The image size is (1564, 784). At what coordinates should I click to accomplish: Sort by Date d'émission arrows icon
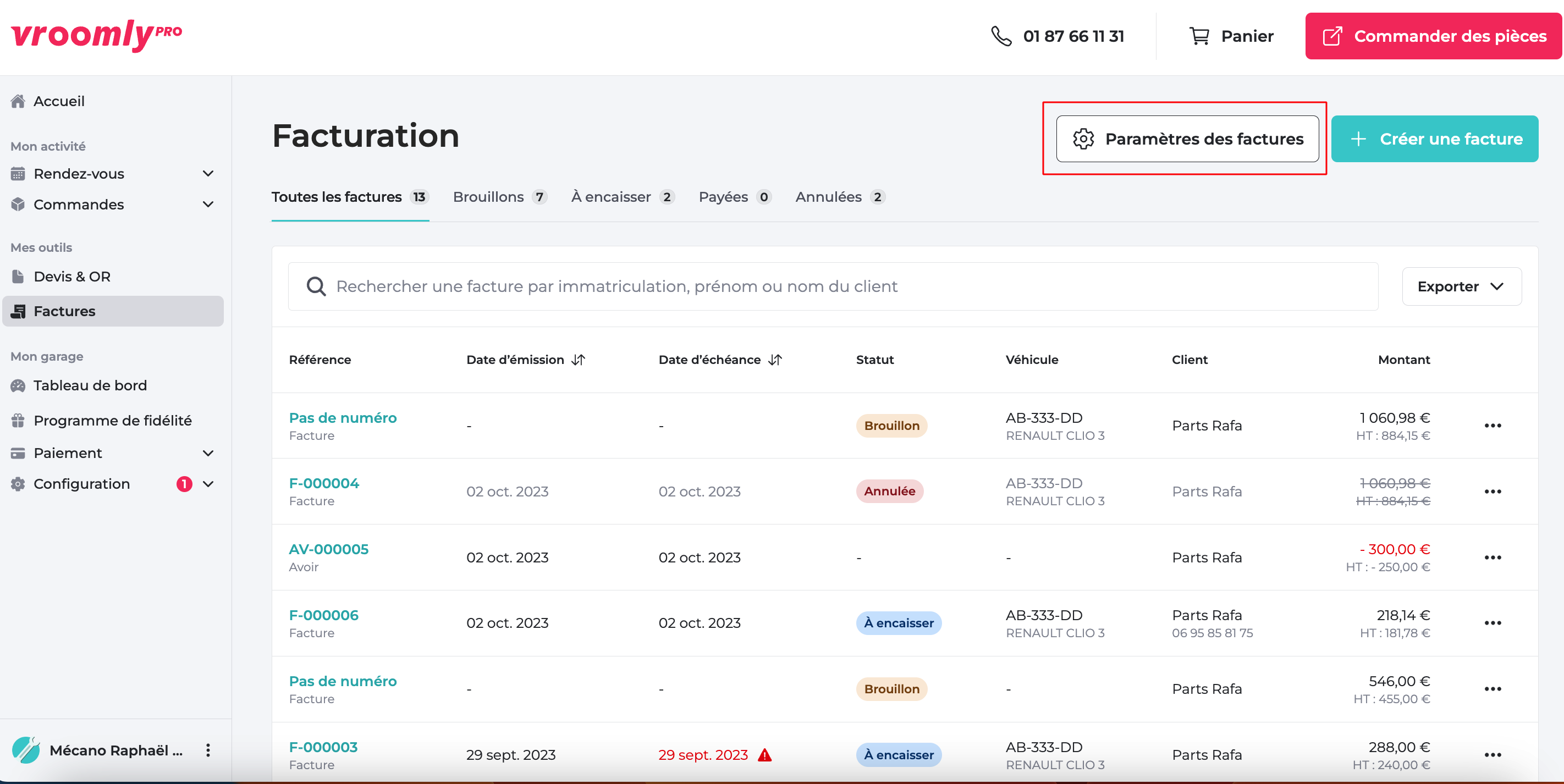pos(579,360)
